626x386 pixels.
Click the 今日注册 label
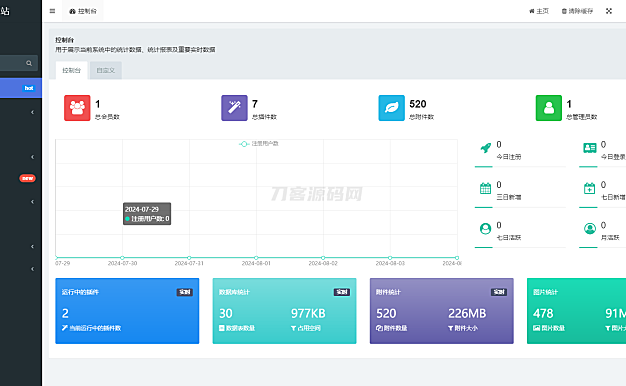[509, 157]
